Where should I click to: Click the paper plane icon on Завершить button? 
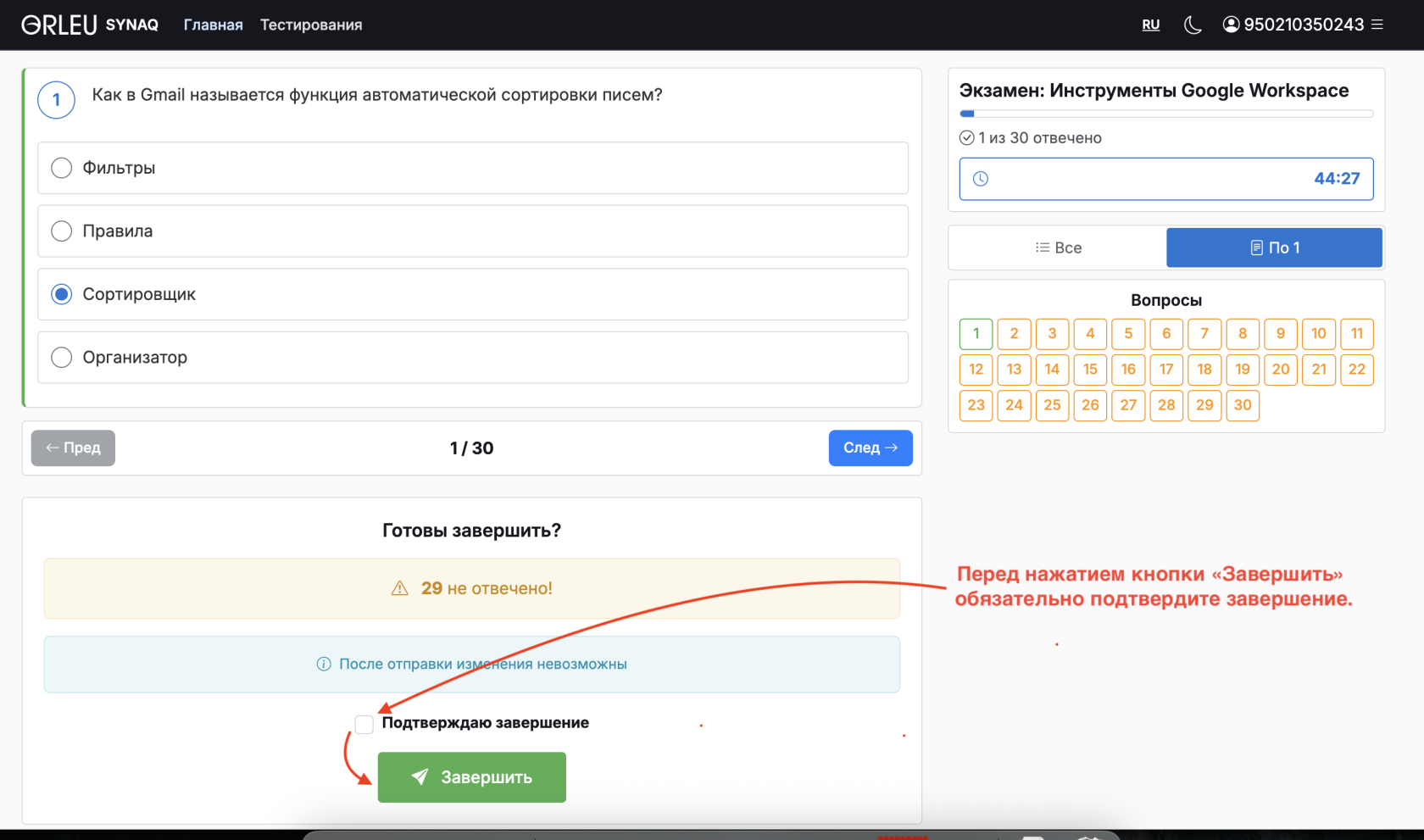pyautogui.click(x=420, y=776)
